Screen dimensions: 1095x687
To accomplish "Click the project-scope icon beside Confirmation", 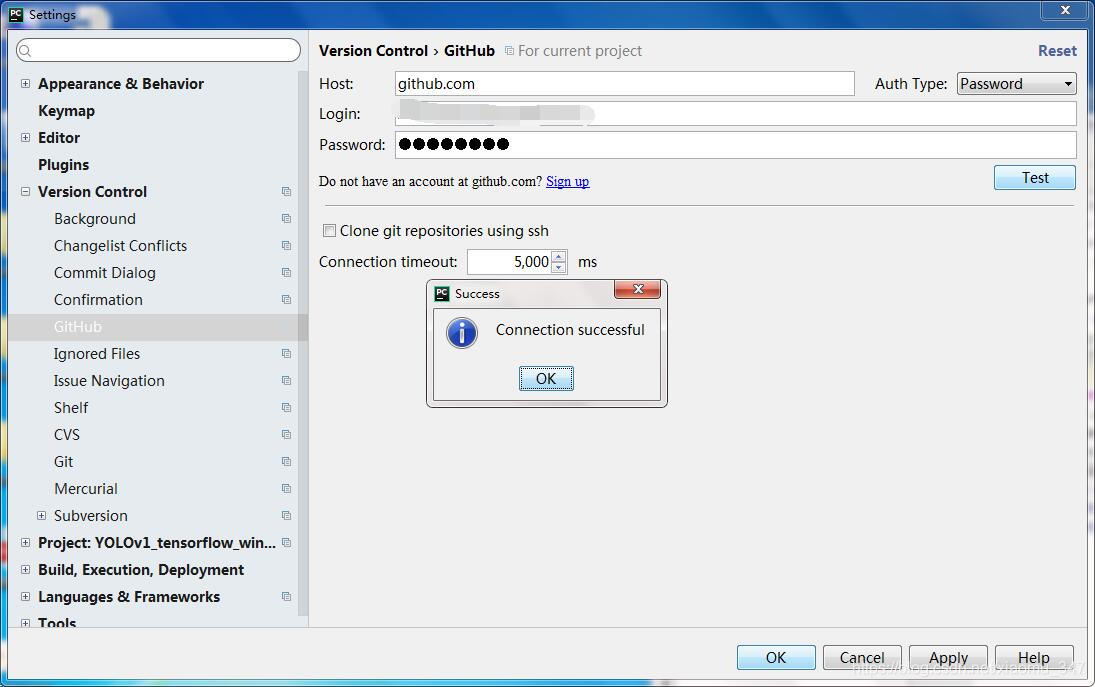I will (286, 300).
